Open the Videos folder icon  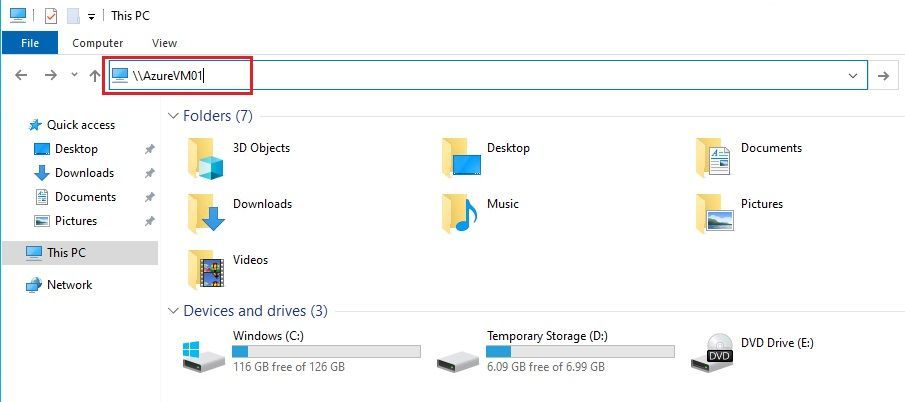[205, 269]
